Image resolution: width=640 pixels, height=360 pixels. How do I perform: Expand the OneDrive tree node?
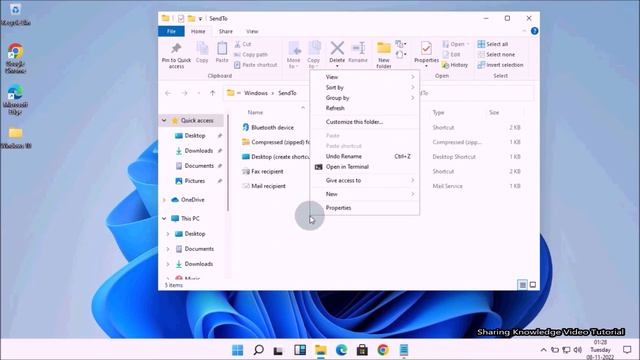coord(164,200)
